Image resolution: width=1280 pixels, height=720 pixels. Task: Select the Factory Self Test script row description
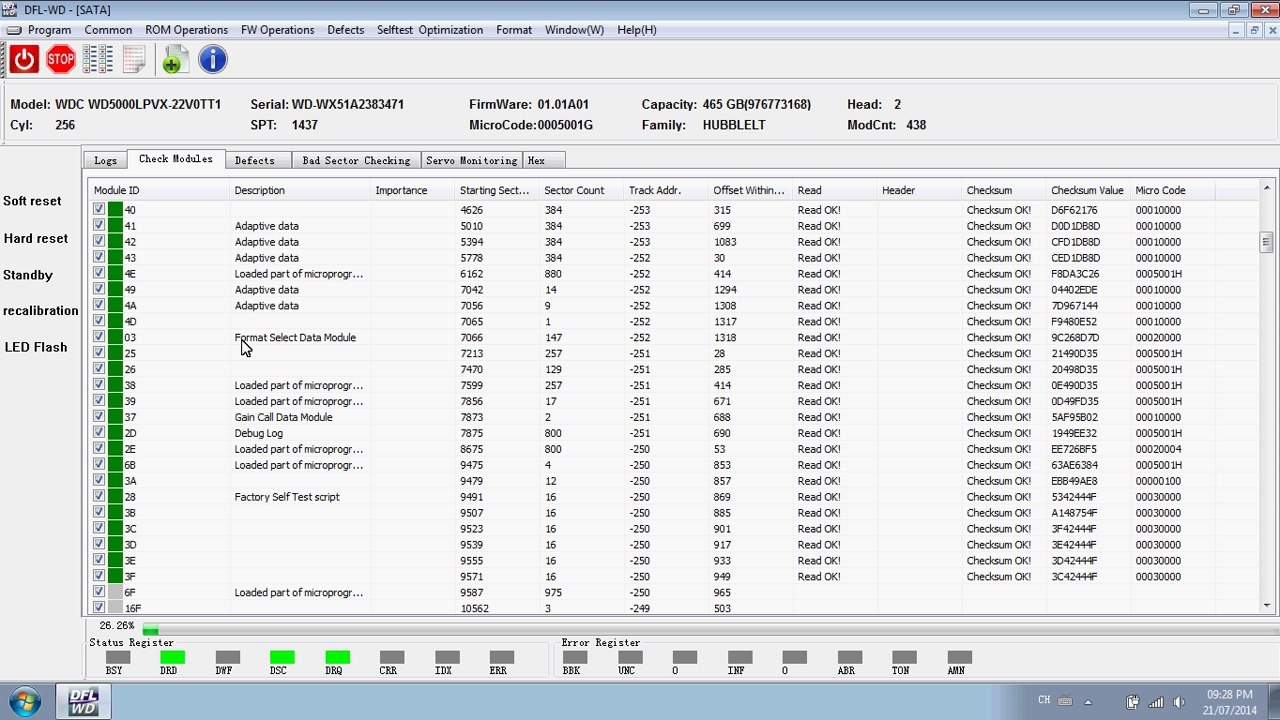(287, 497)
